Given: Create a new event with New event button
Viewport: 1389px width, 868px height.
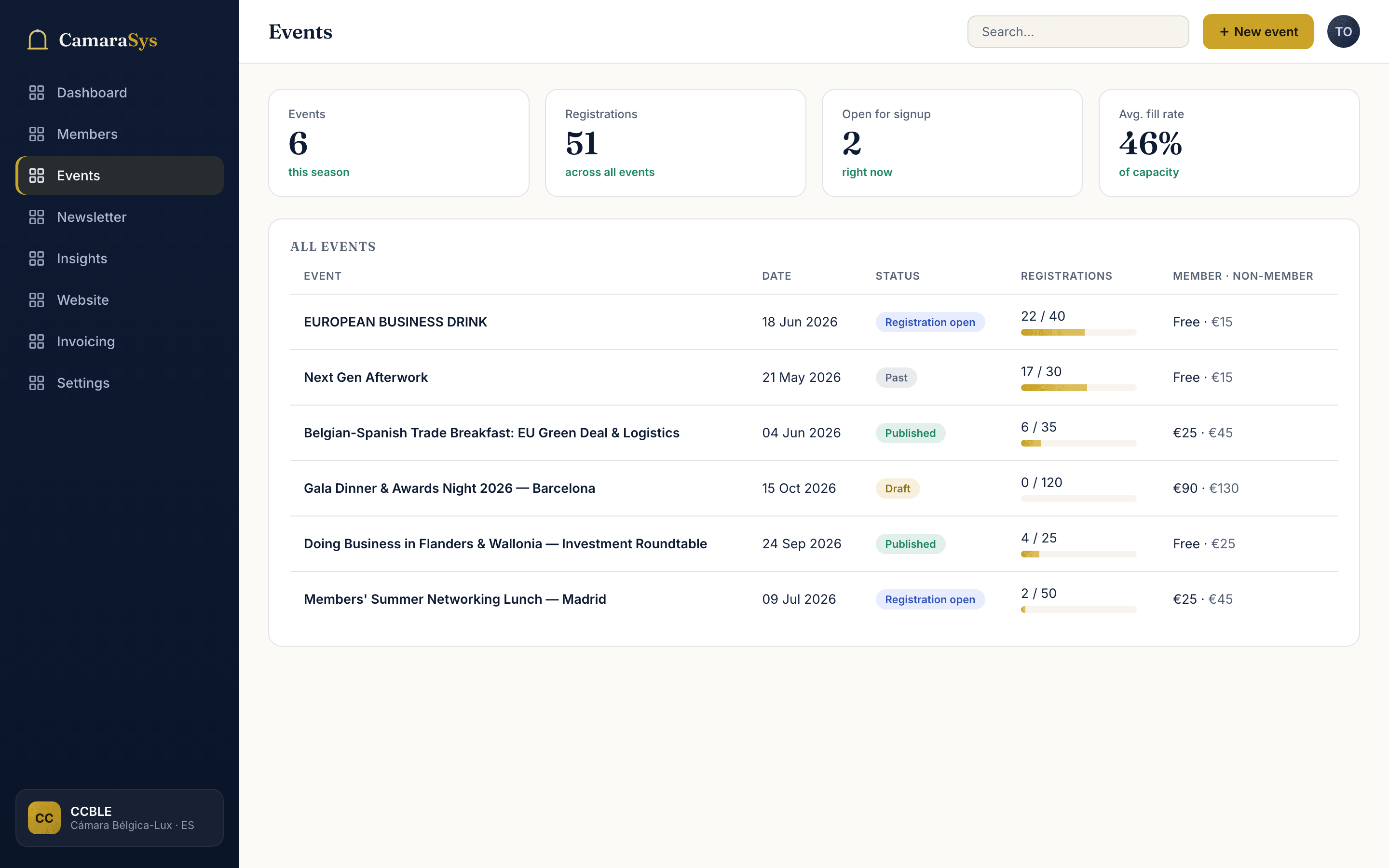Looking at the screenshot, I should [1257, 31].
